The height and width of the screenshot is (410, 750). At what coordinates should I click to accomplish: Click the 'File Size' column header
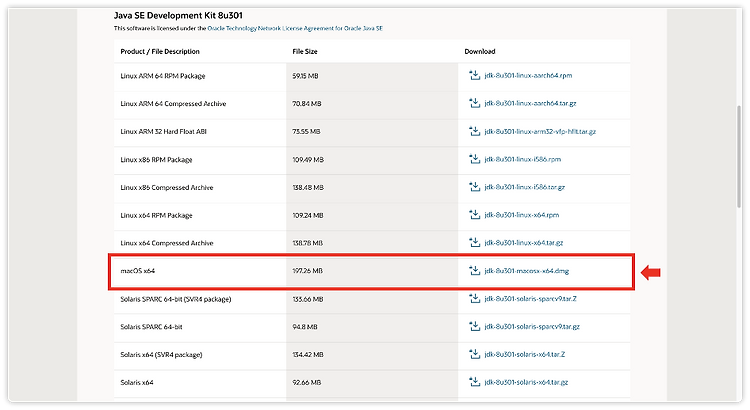[x=305, y=51]
